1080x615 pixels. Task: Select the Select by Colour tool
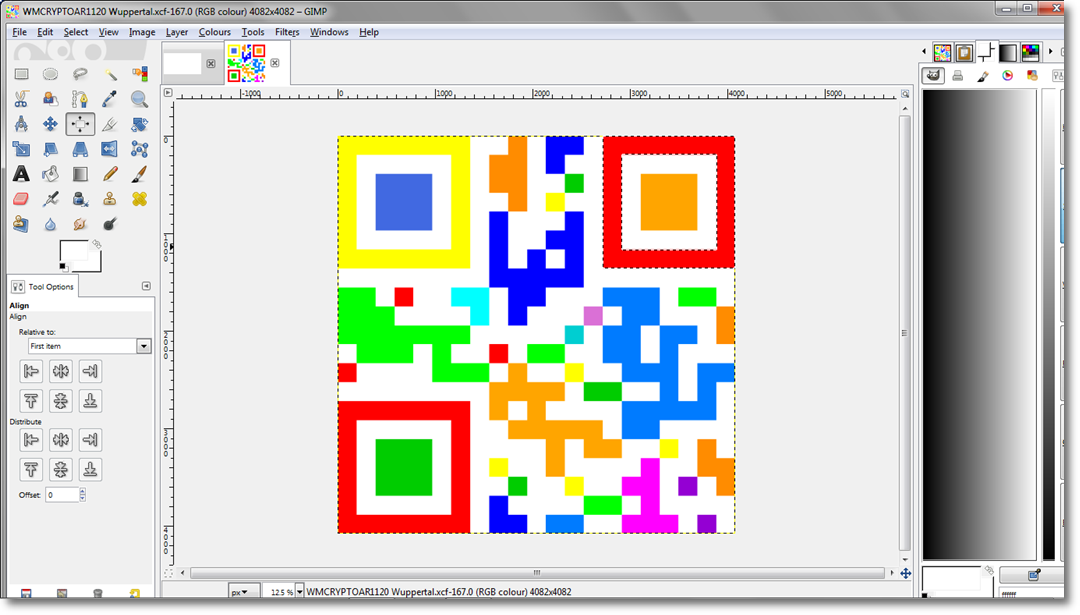(x=139, y=74)
